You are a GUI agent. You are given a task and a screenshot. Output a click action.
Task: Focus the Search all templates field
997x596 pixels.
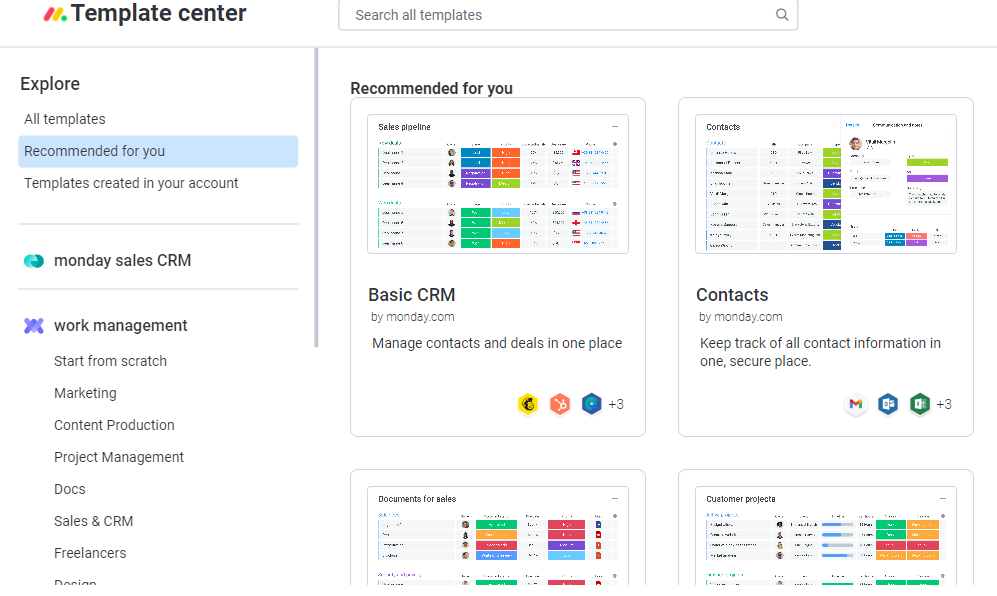[x=568, y=15]
